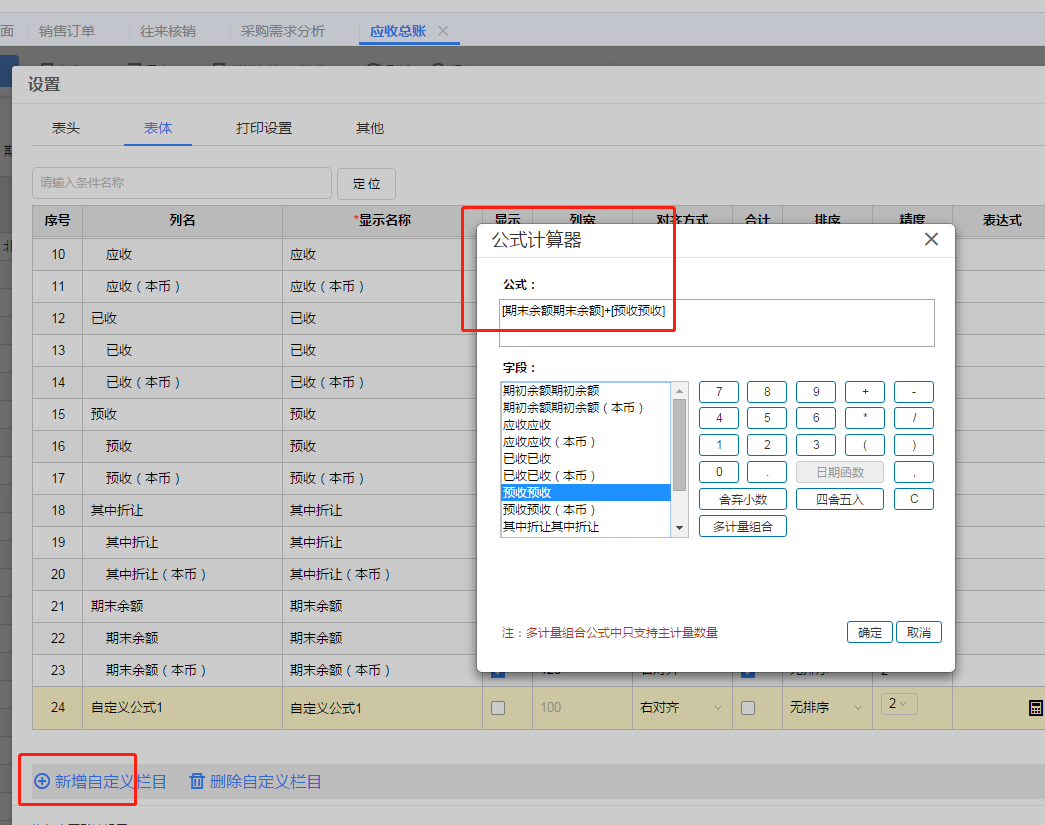Click the 四舍五入 button

[840, 499]
